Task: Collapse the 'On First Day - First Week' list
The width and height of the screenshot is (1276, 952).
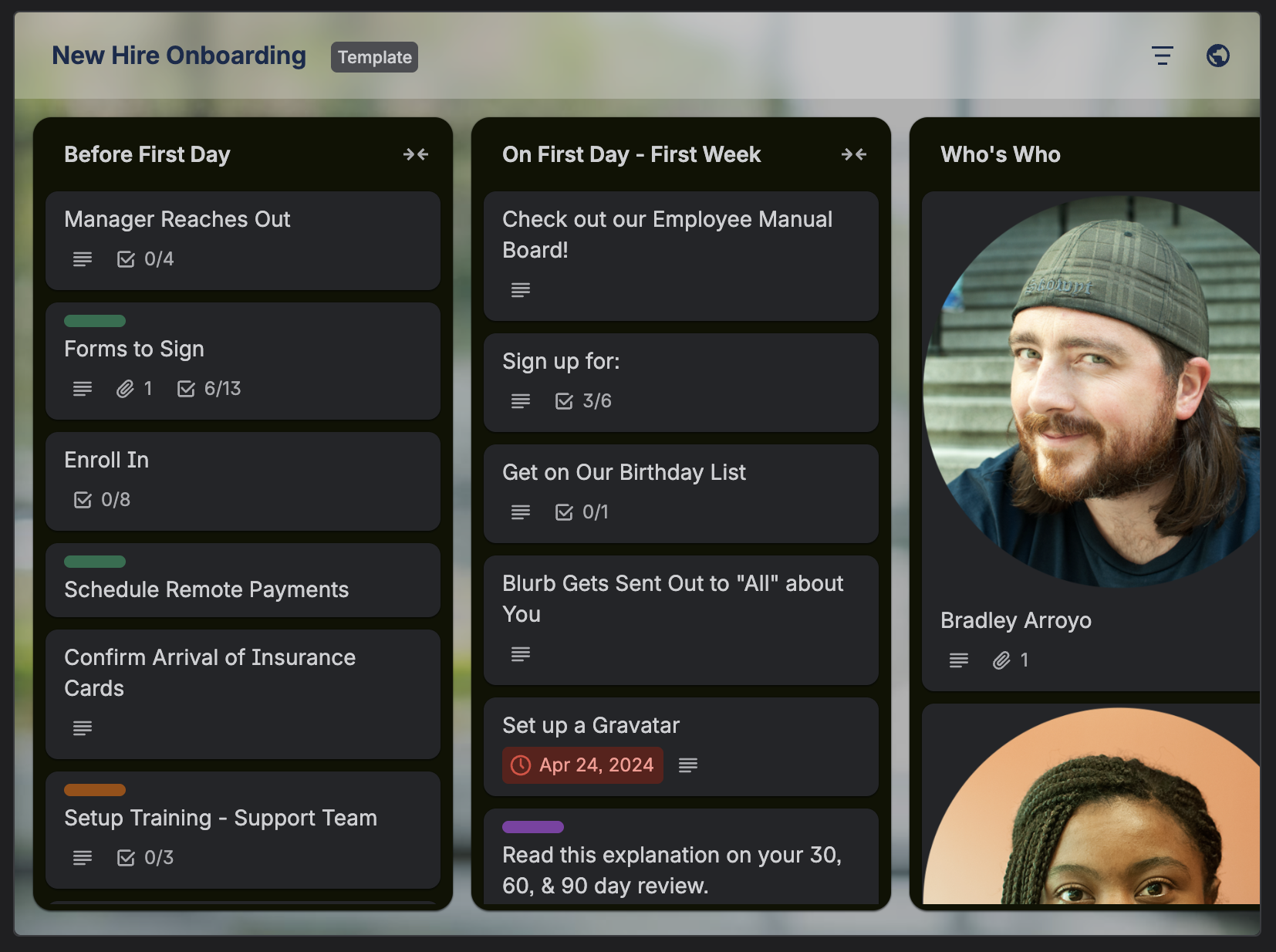Action: (854, 154)
